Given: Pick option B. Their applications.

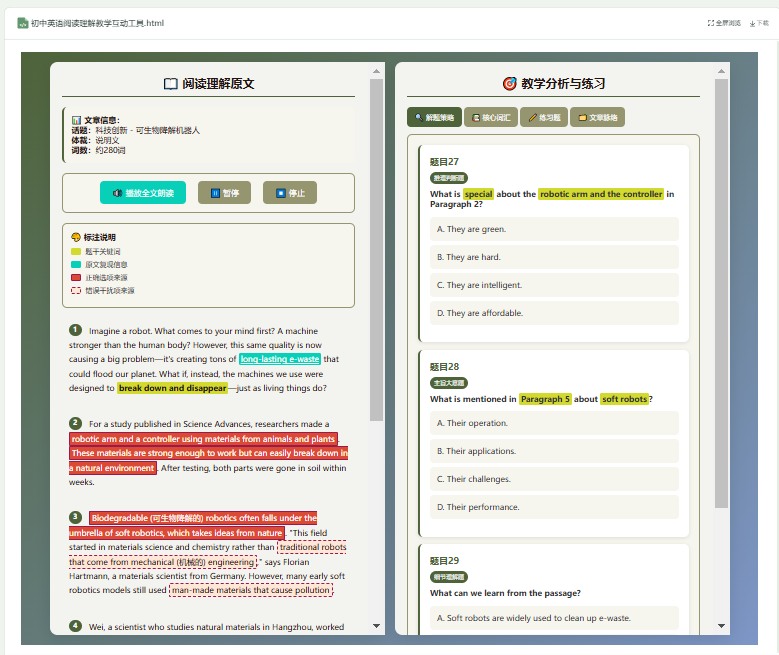Looking at the screenshot, I should 553,451.
